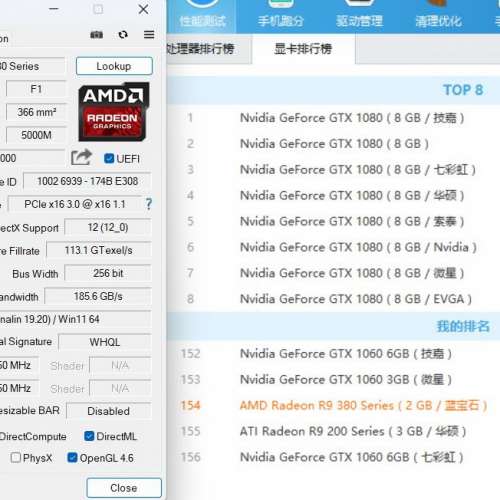Select rank 1 GTX 1080 技嘉 row
This screenshot has height=500, width=500.
tap(333, 118)
